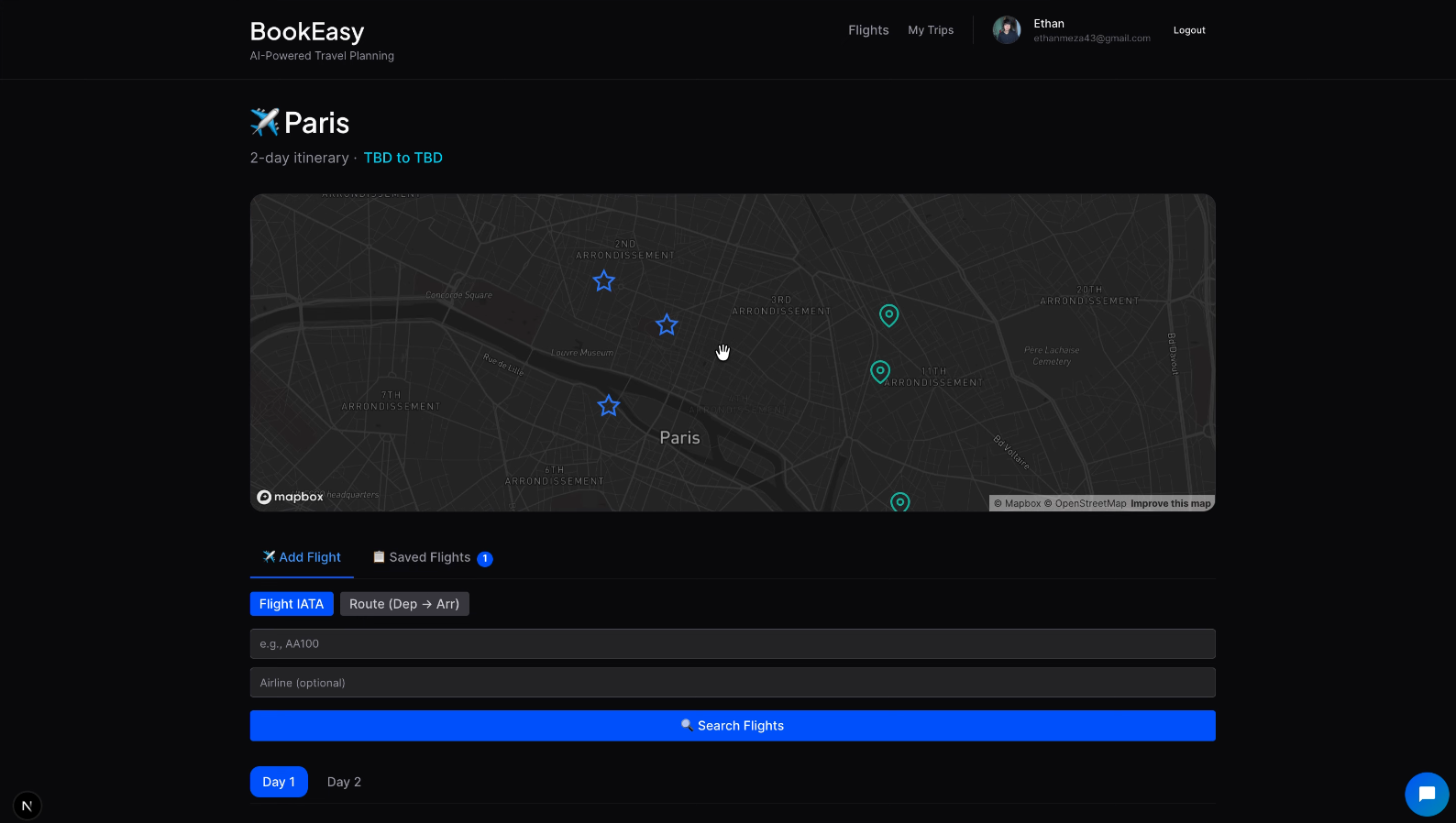Click the airplane icon beside Paris title
The width and height of the screenshot is (1456, 823).
[264, 122]
